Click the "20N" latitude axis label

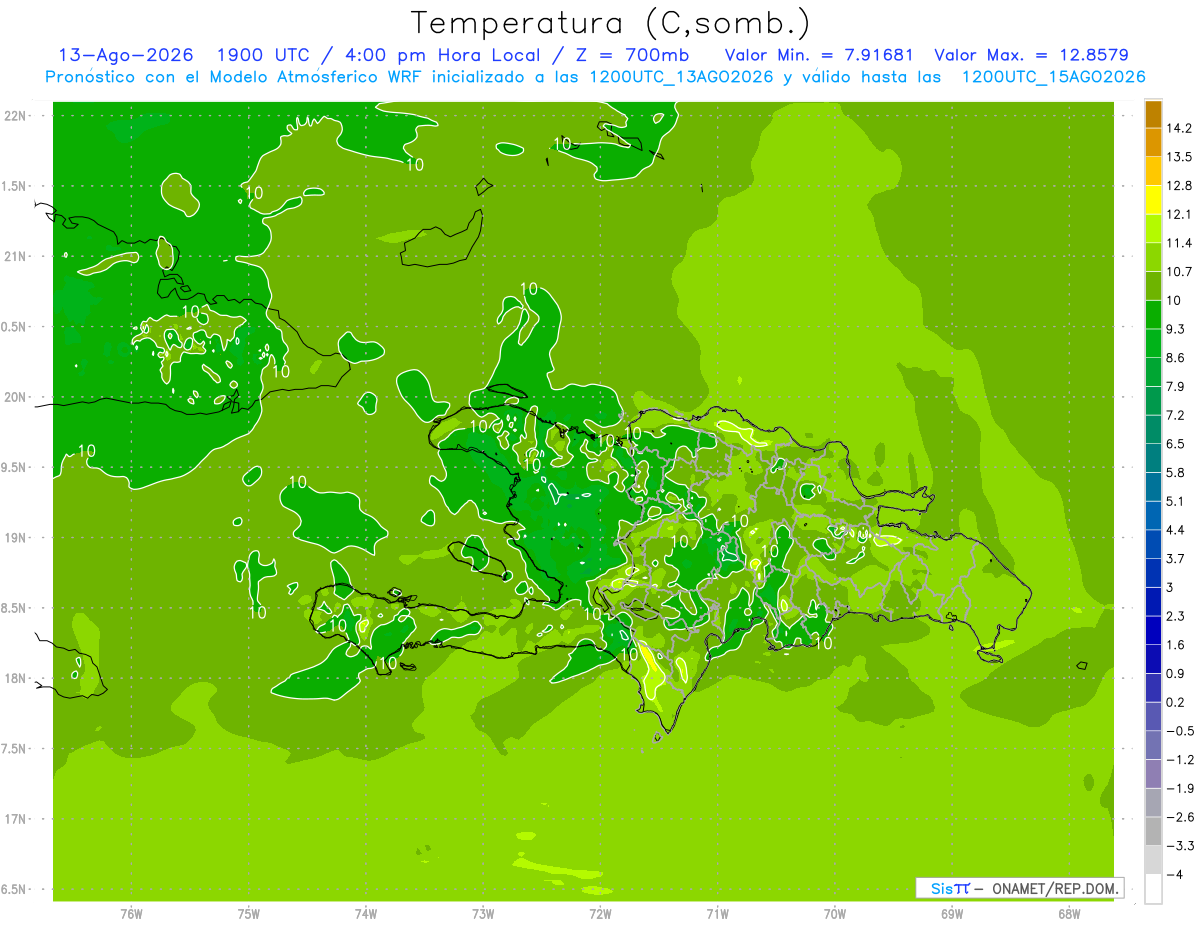[16, 397]
